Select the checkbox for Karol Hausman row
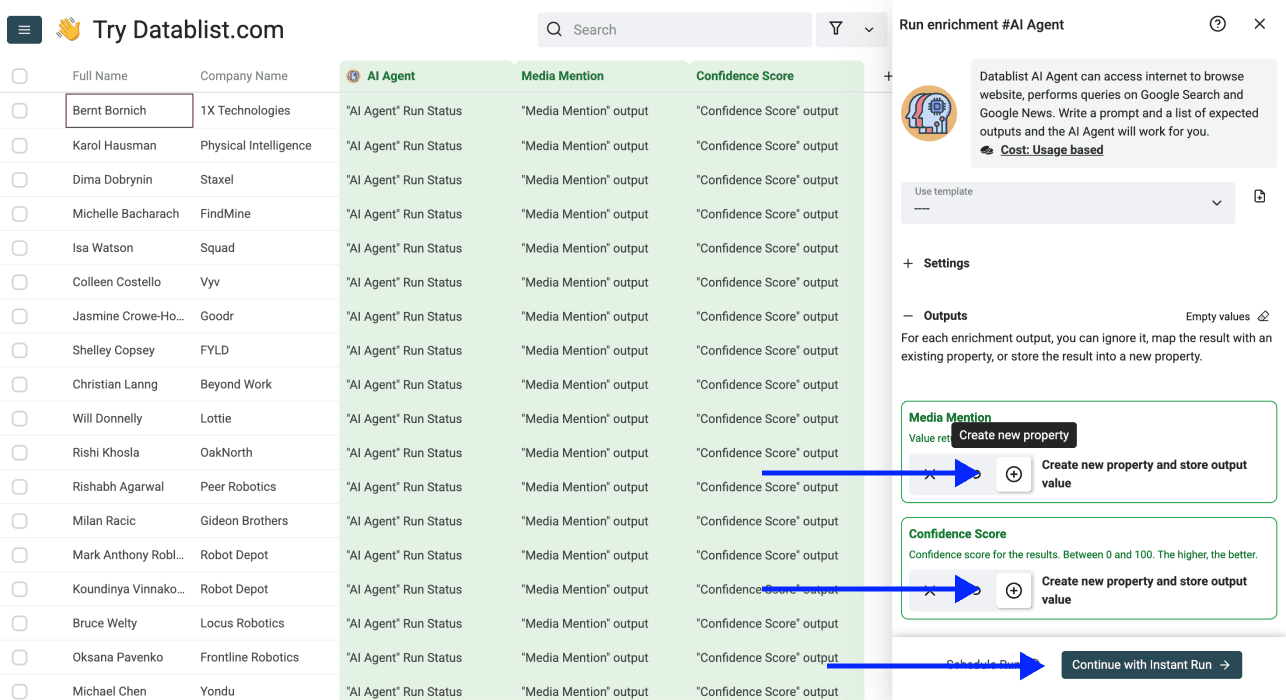Screen dimensions: 1286x700 point(19,145)
